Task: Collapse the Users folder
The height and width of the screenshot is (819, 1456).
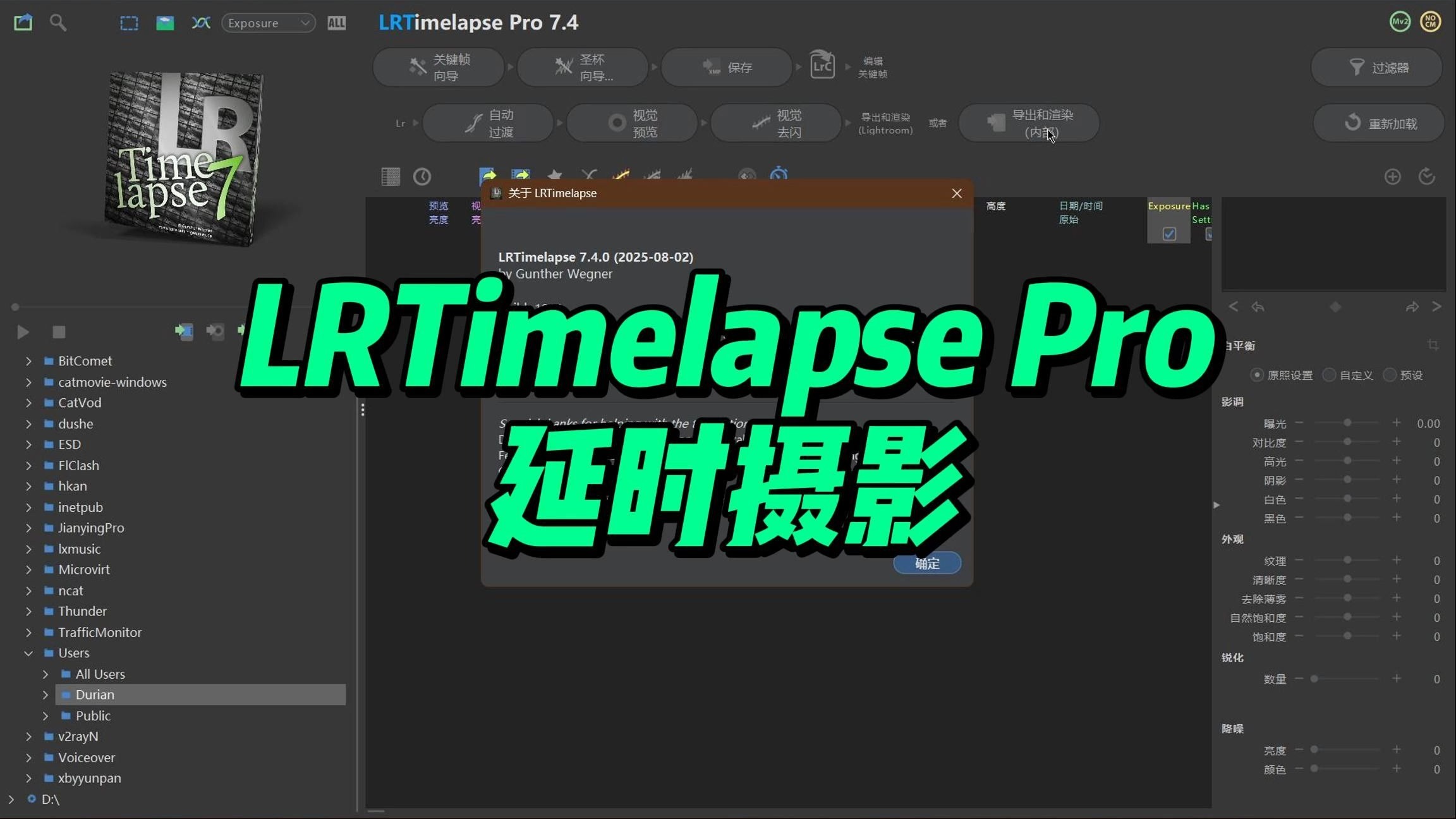Action: tap(28, 653)
